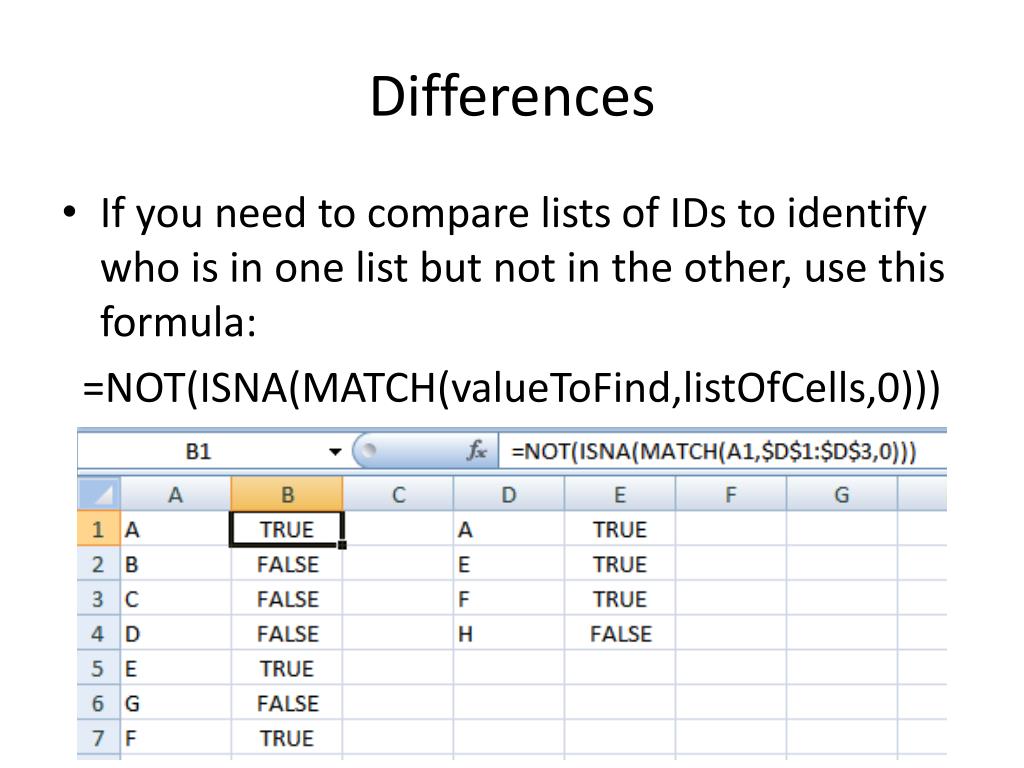
Task: Click the Select All corner triangle
Action: coord(99,494)
